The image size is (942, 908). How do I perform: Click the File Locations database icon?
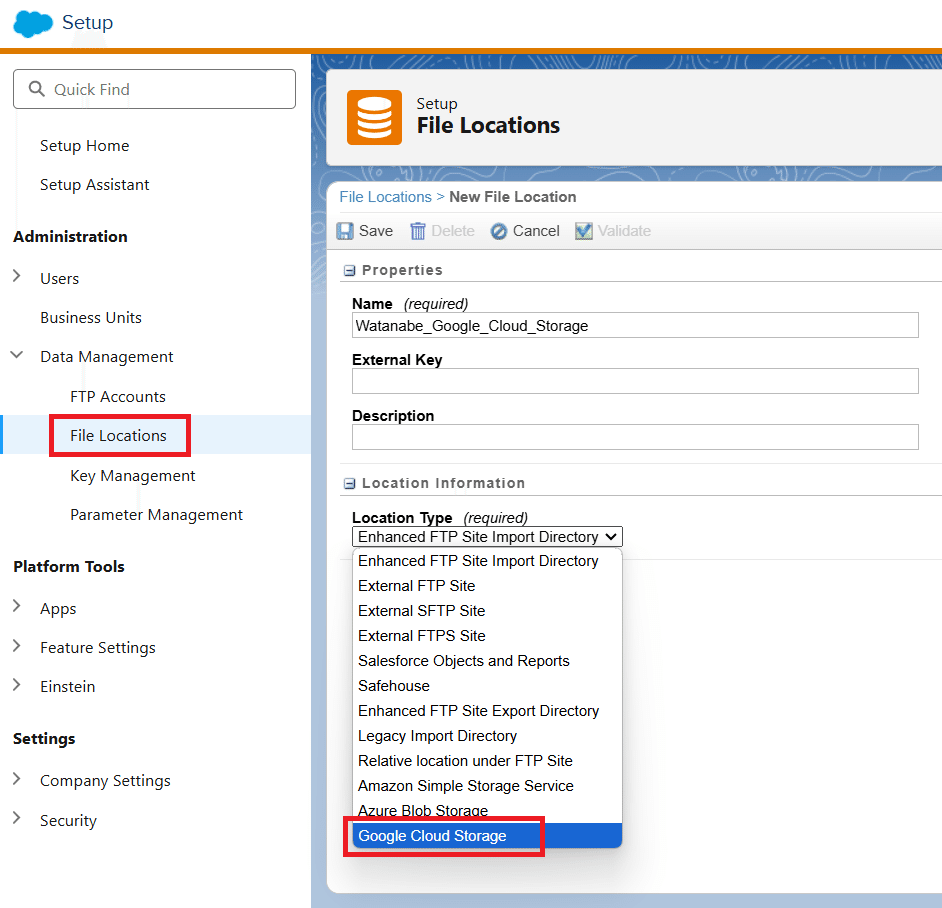[x=374, y=117]
